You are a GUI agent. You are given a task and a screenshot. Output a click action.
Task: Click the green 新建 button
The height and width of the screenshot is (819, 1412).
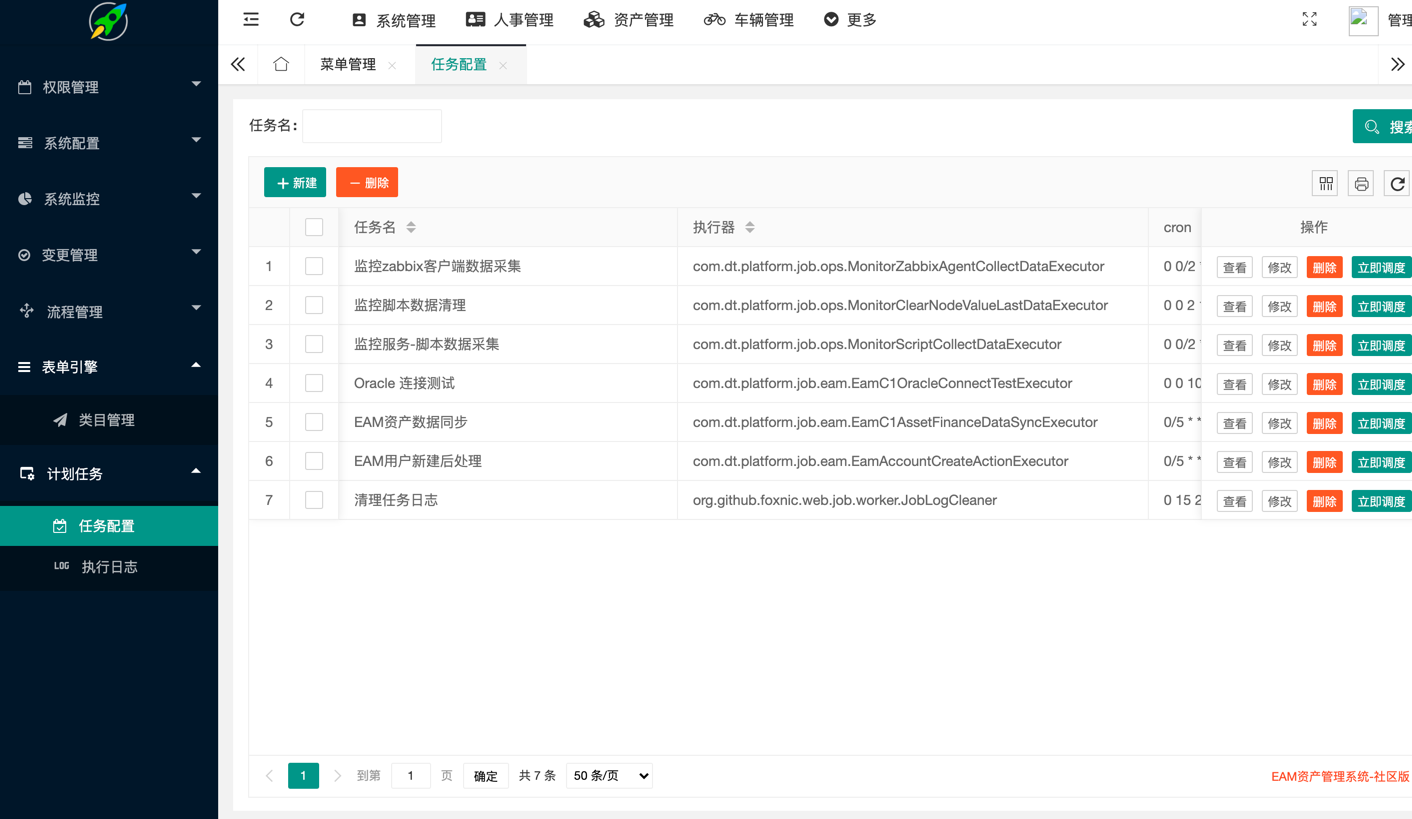295,183
